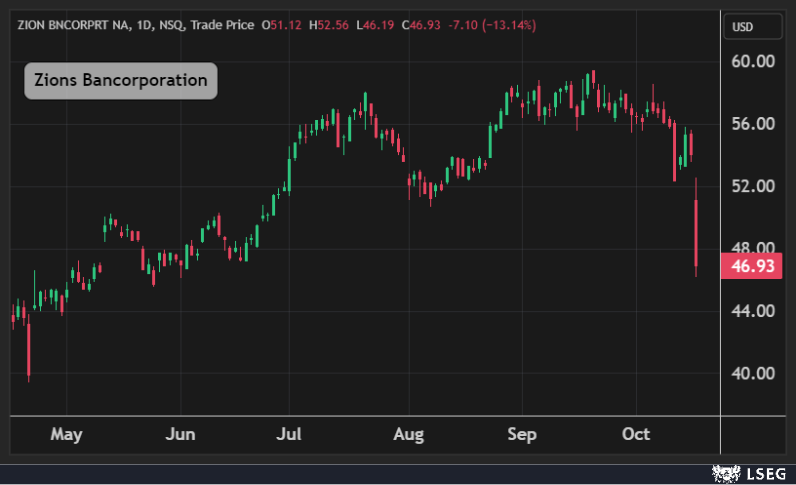Viewport: 796px width, 485px height.
Task: Click the Jul label on time axis
Action: click(288, 434)
